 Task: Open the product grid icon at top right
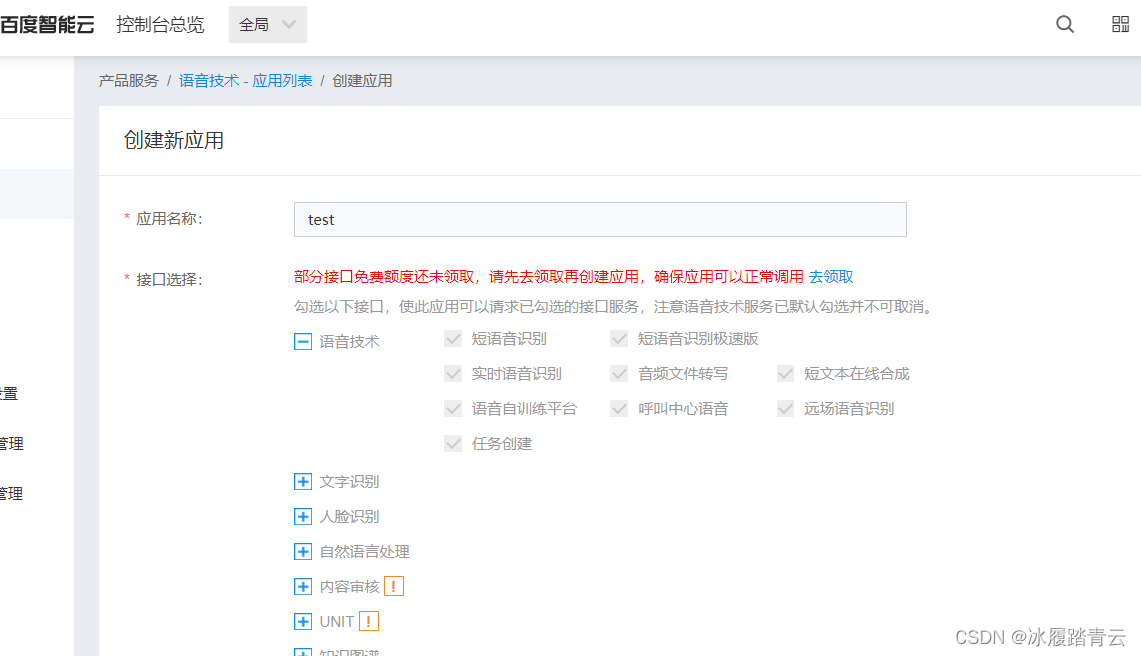click(1120, 24)
